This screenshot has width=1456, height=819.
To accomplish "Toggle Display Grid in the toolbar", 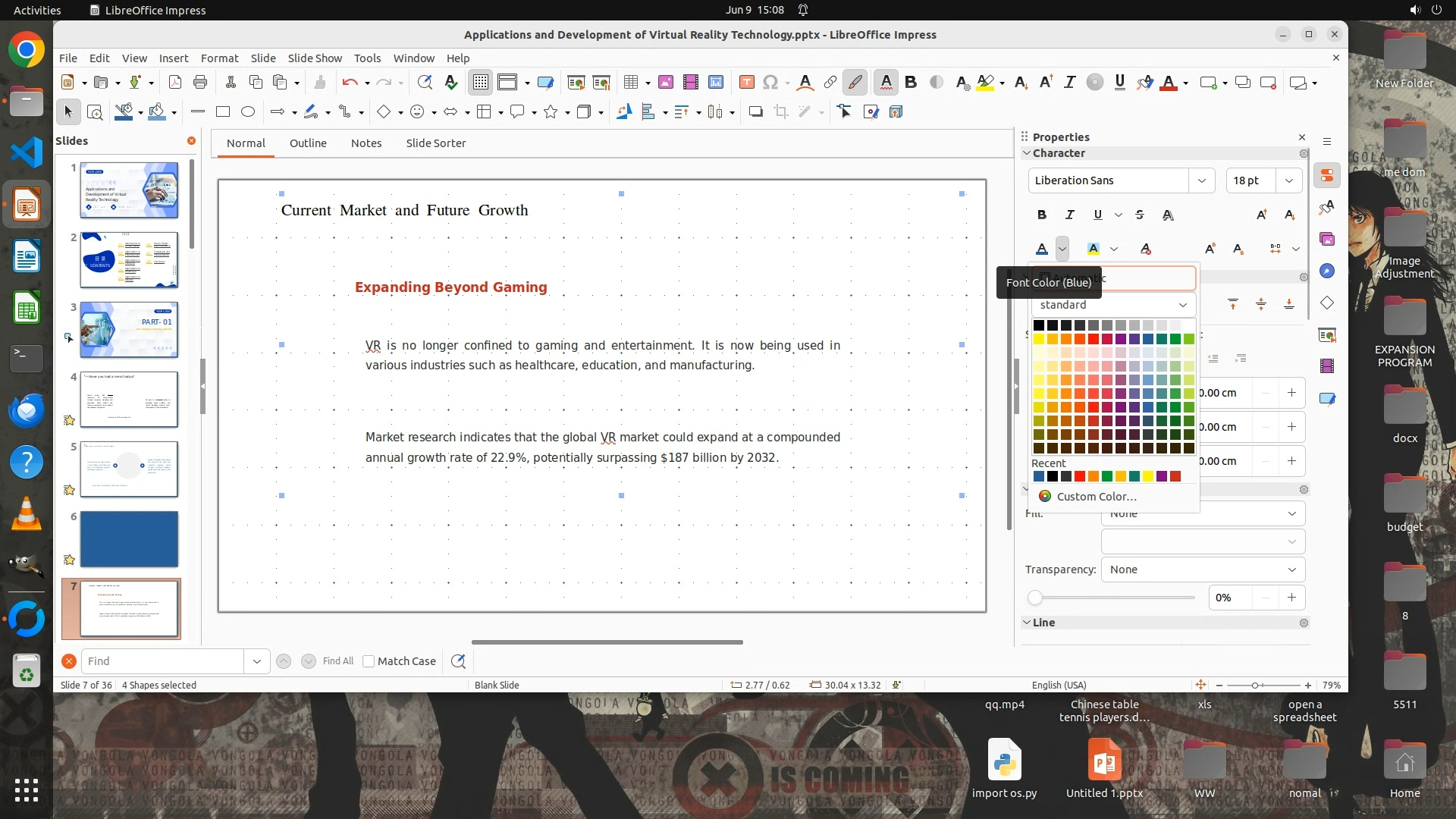I will (481, 83).
